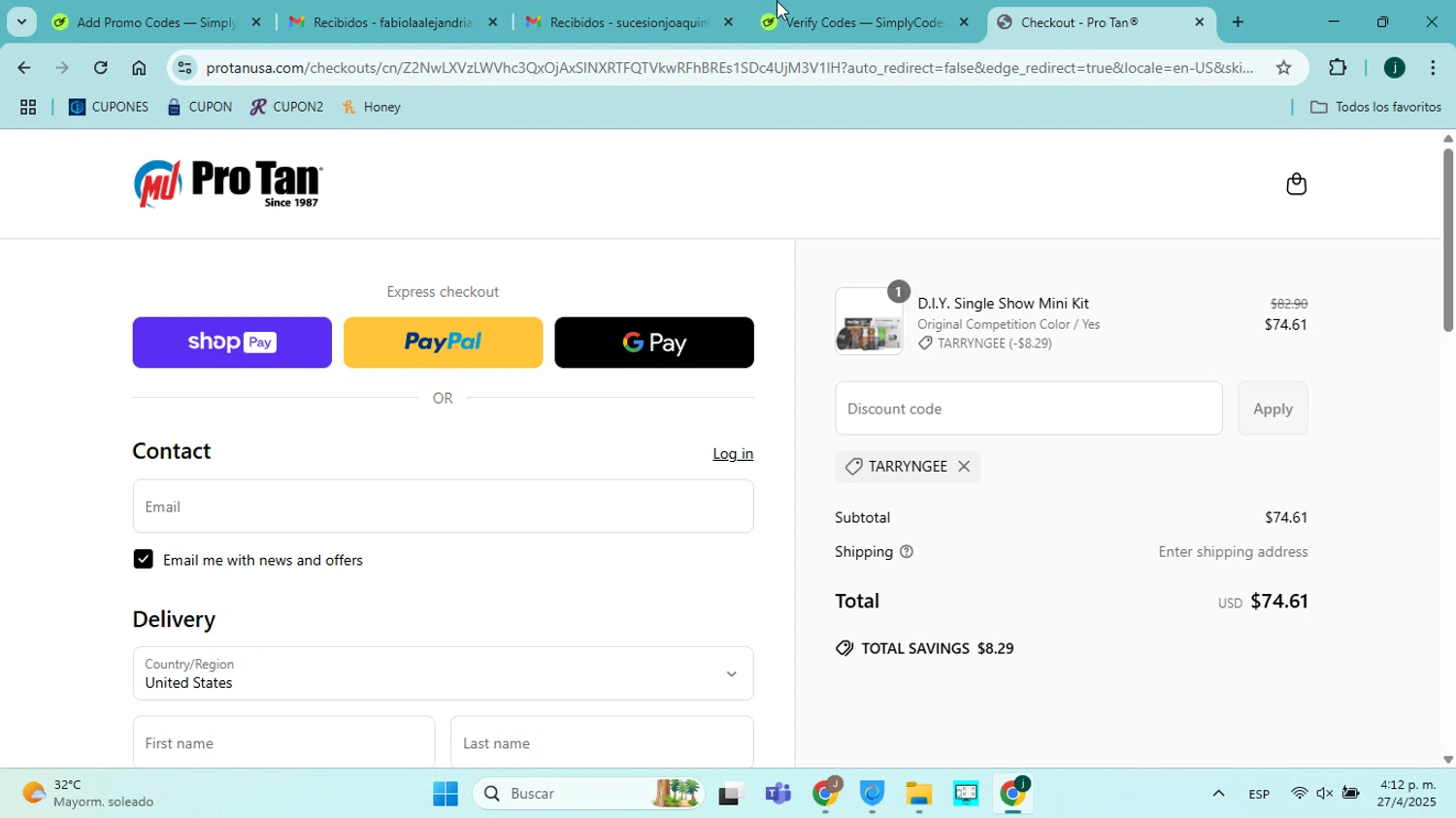Open the clock and date panel
Image resolution: width=1456 pixels, height=818 pixels.
[x=1407, y=794]
